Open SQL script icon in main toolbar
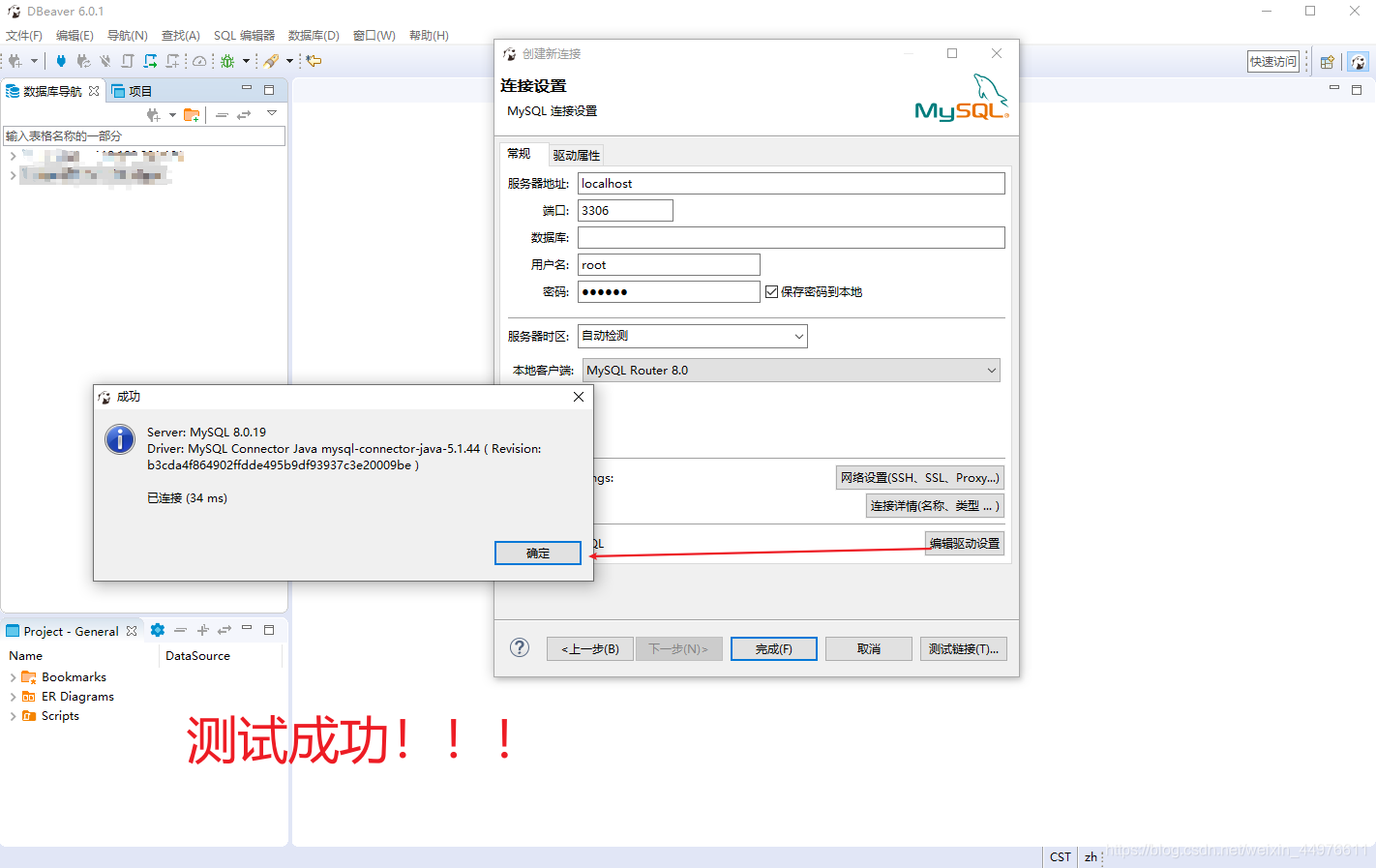Viewport: 1376px width, 868px height. (x=128, y=61)
